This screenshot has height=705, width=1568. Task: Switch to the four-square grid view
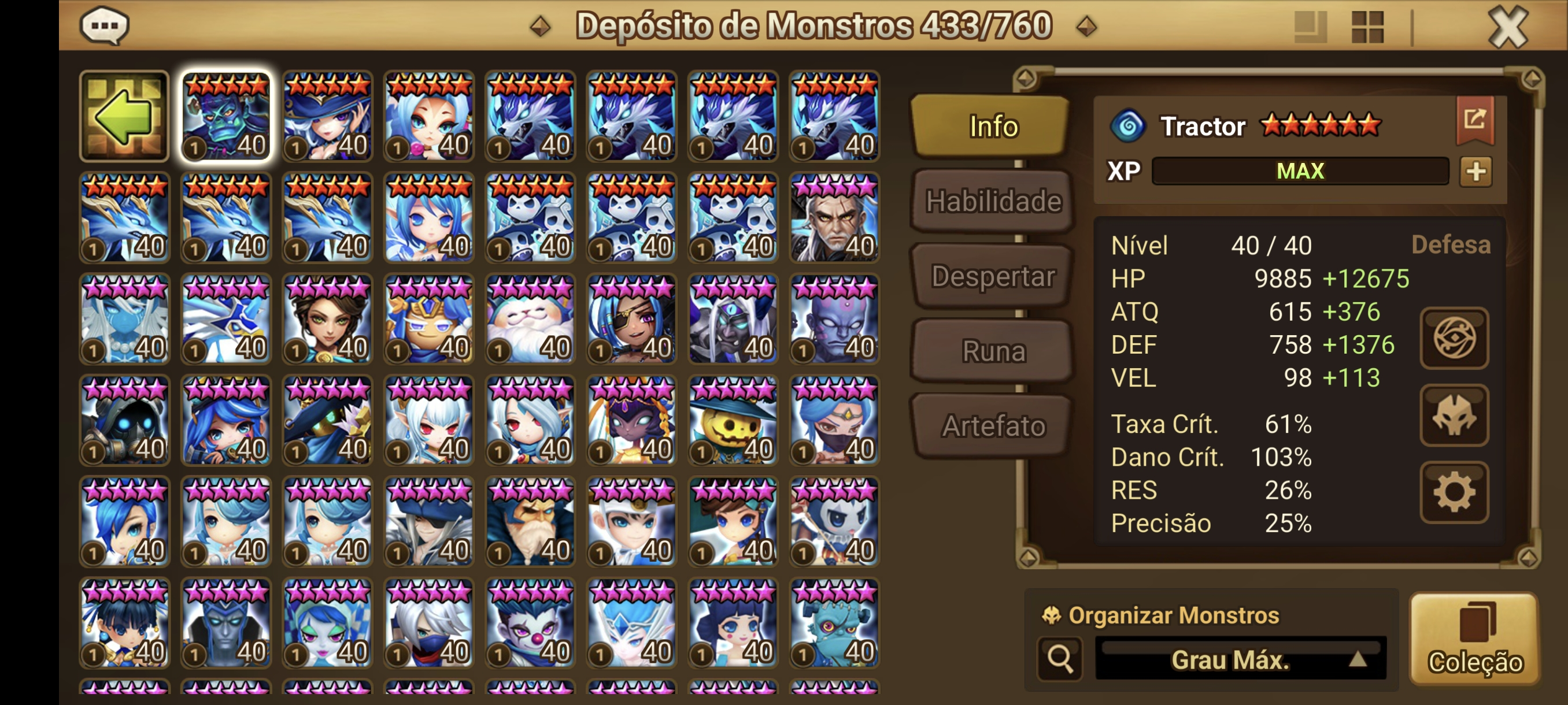1367,27
